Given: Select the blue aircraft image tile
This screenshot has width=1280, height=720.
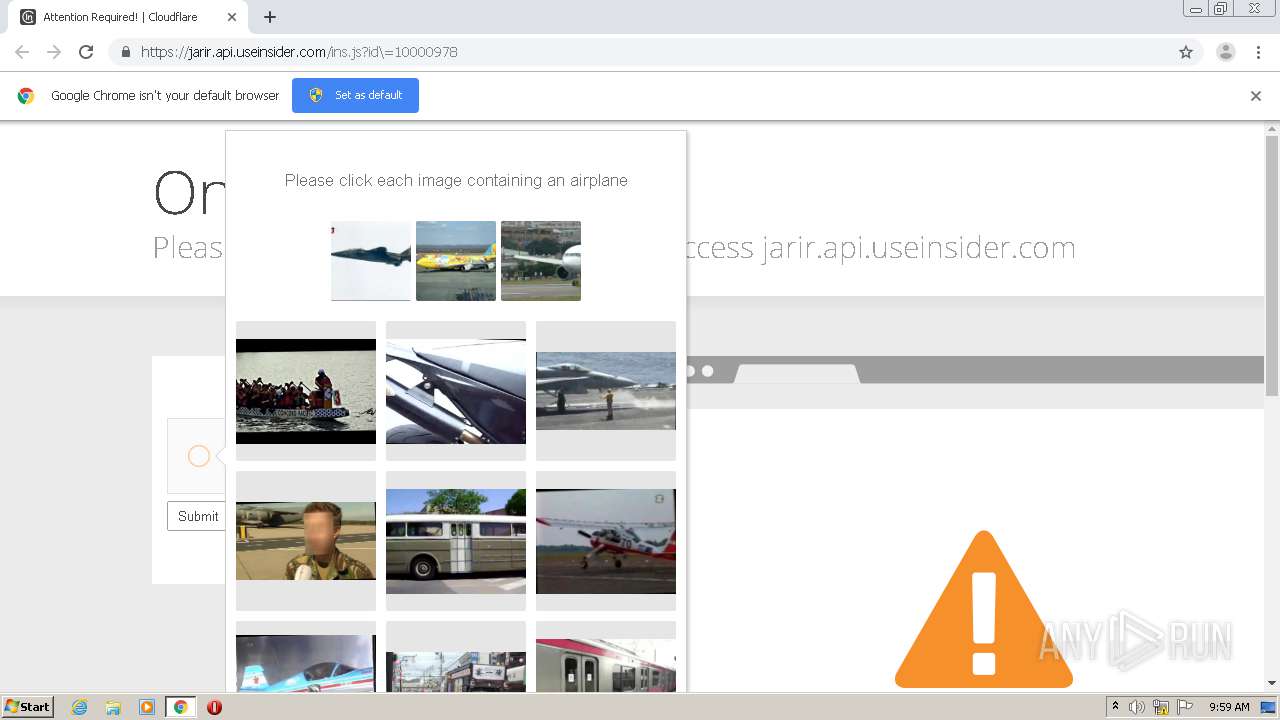Looking at the screenshot, I should point(306,657).
